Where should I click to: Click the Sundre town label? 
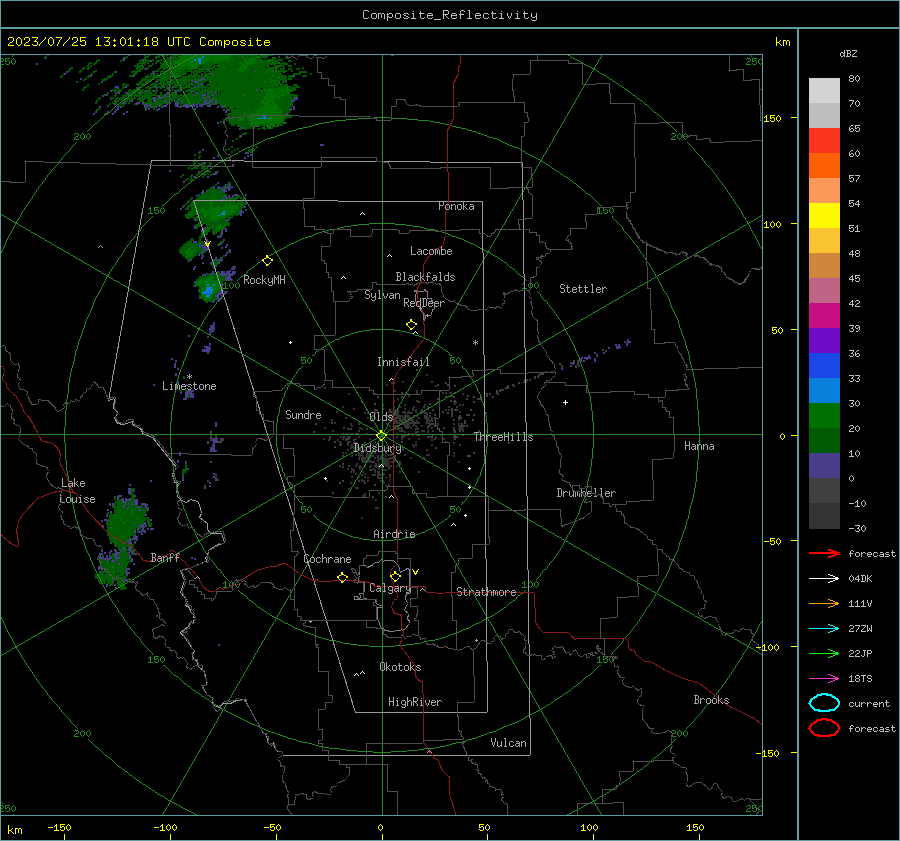pyautogui.click(x=303, y=414)
